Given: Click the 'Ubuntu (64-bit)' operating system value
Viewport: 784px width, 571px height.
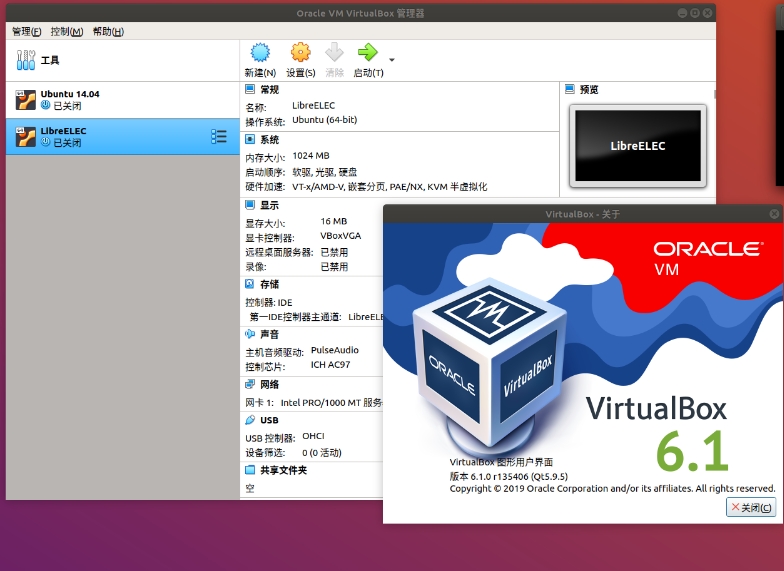Looking at the screenshot, I should (324, 120).
